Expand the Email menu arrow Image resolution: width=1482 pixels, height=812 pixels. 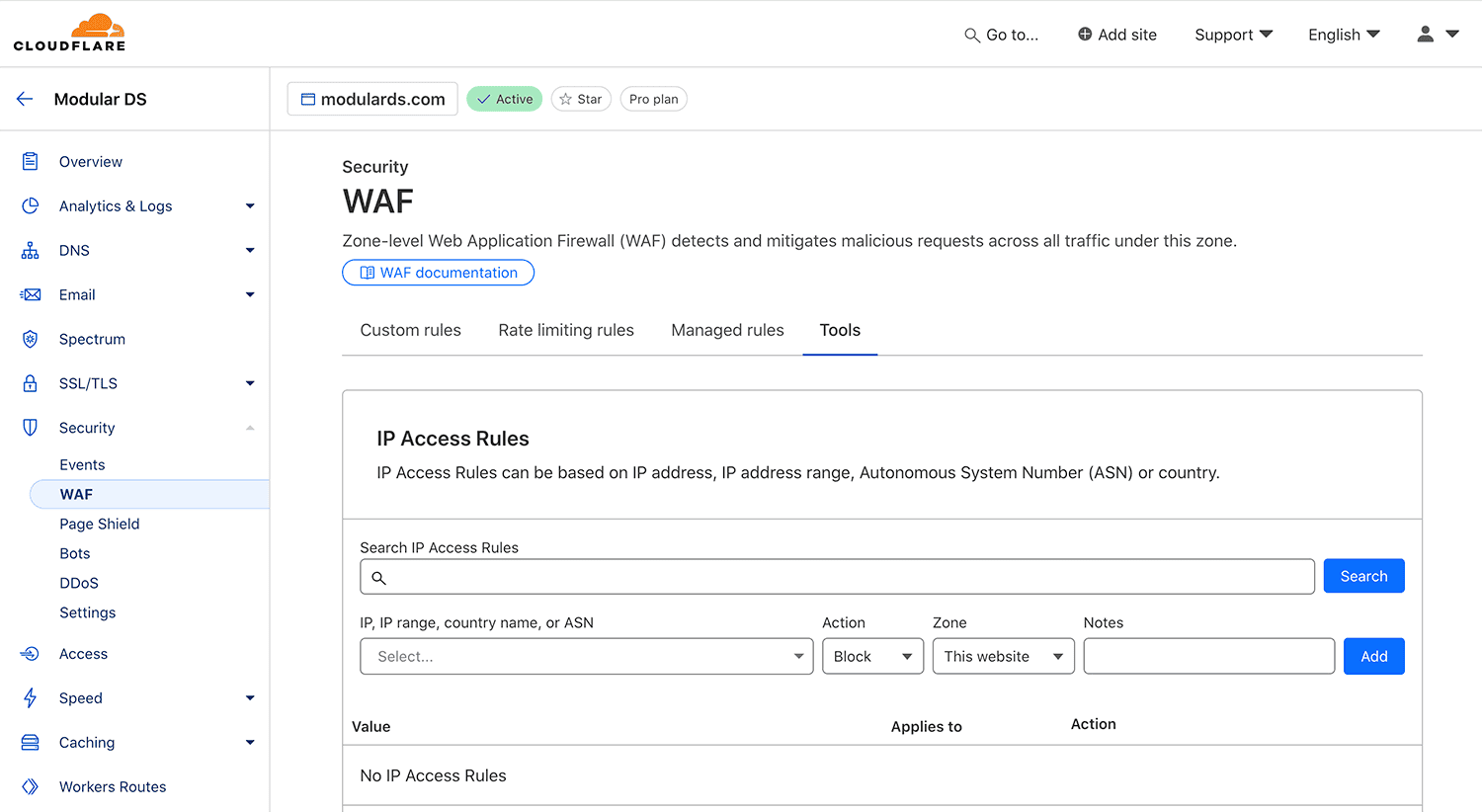click(x=250, y=294)
